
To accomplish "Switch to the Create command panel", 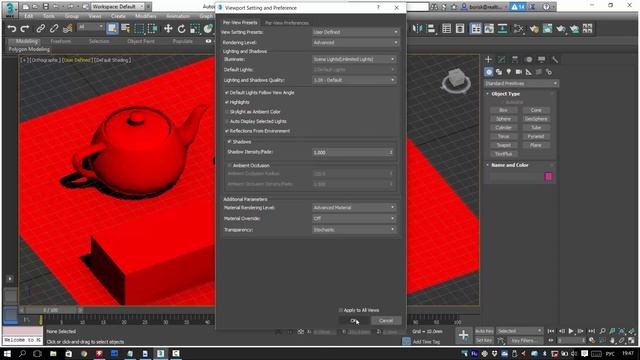I will click(488, 60).
